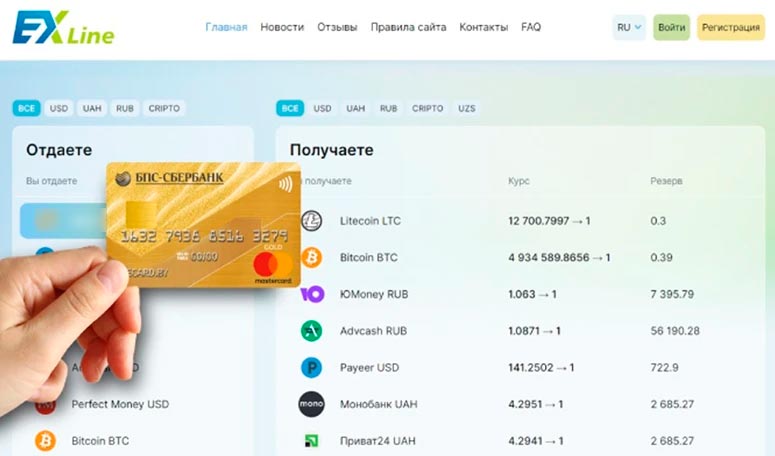Select UAH filter above Отдаете
The height and width of the screenshot is (456, 775).
(92, 108)
